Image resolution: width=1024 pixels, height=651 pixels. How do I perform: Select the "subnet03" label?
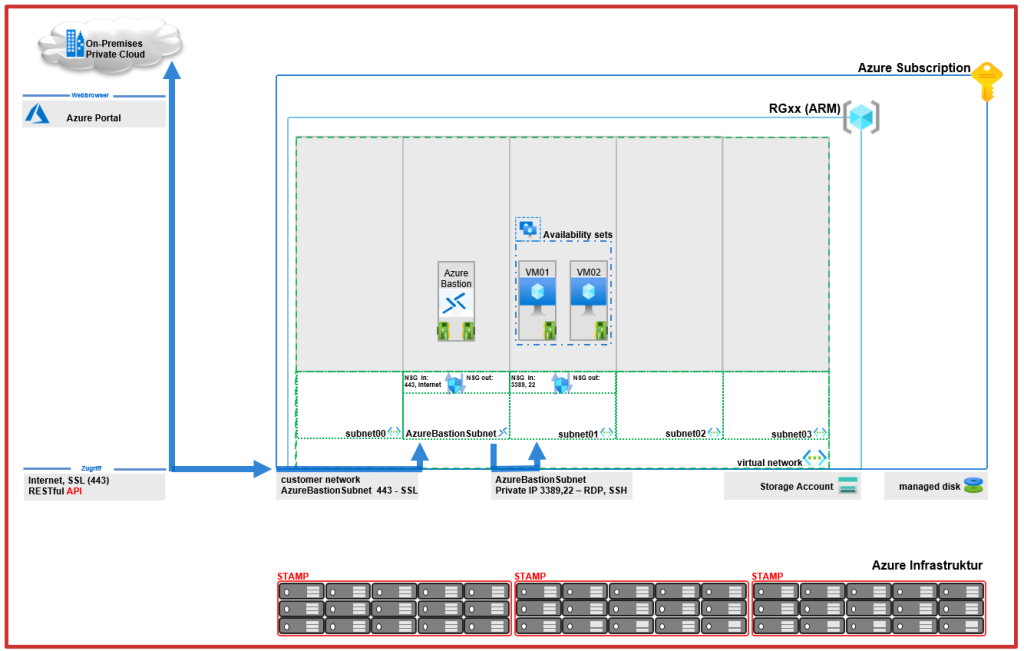pos(791,434)
